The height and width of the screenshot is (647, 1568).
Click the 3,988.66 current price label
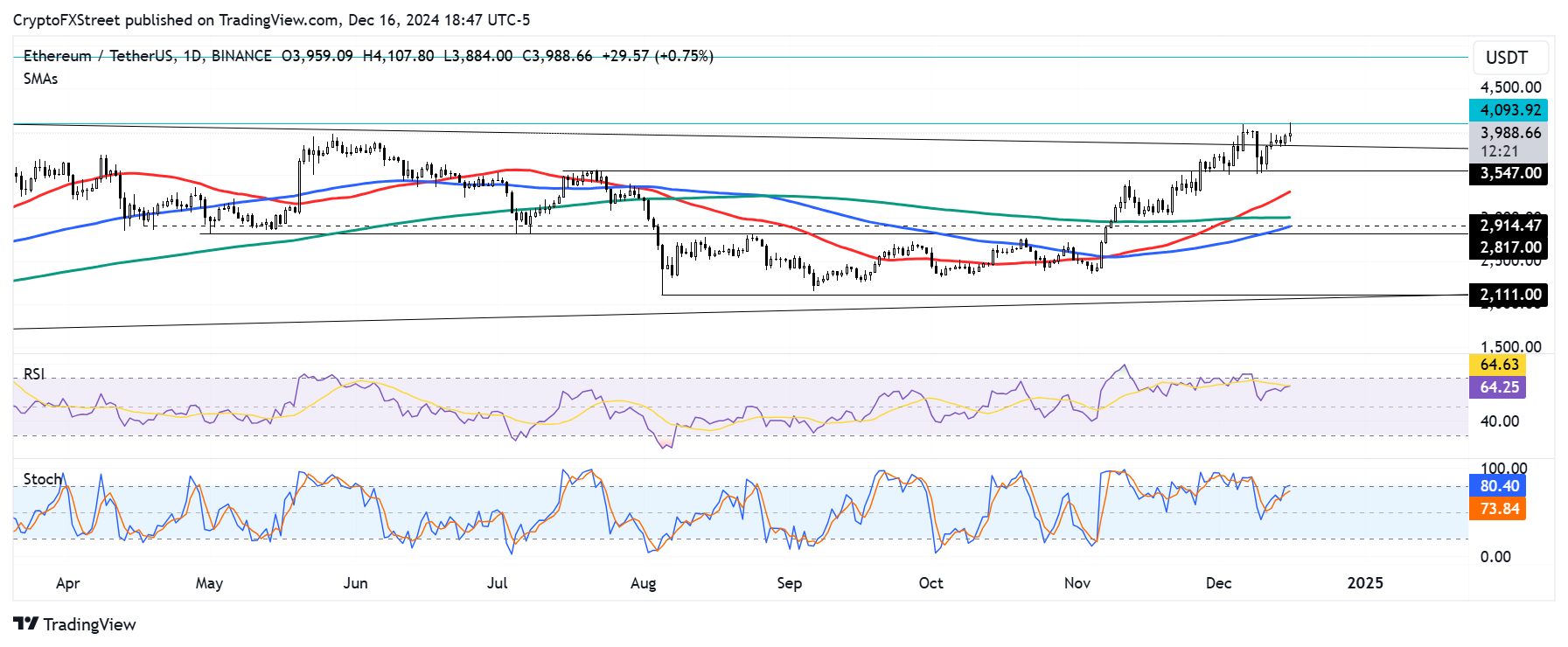coord(1510,133)
